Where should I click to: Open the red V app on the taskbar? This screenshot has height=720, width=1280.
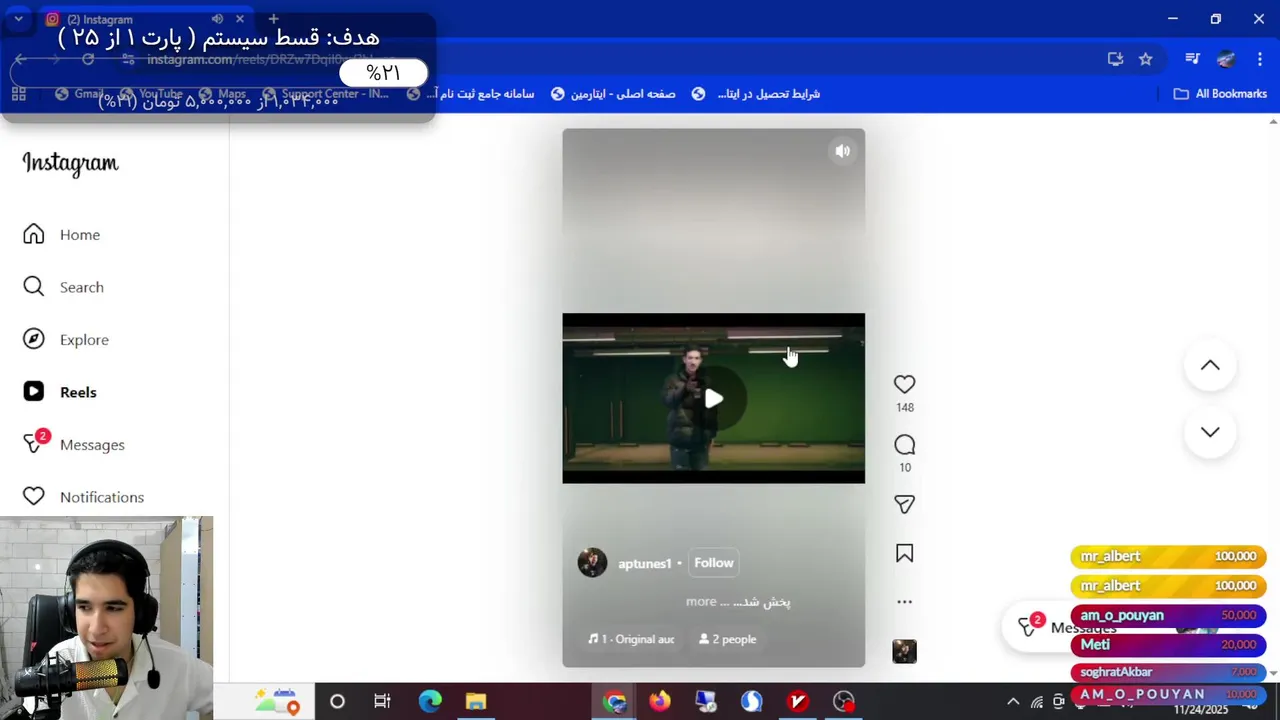tap(797, 702)
